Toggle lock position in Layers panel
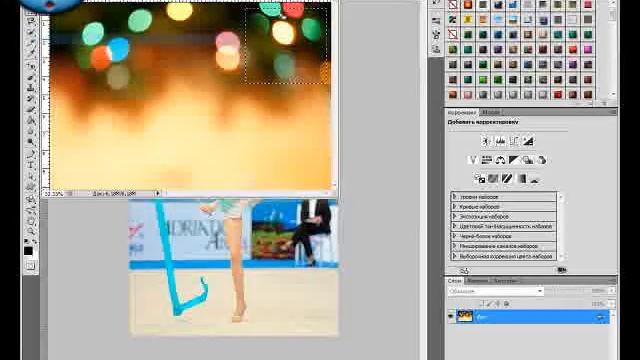 pos(498,304)
